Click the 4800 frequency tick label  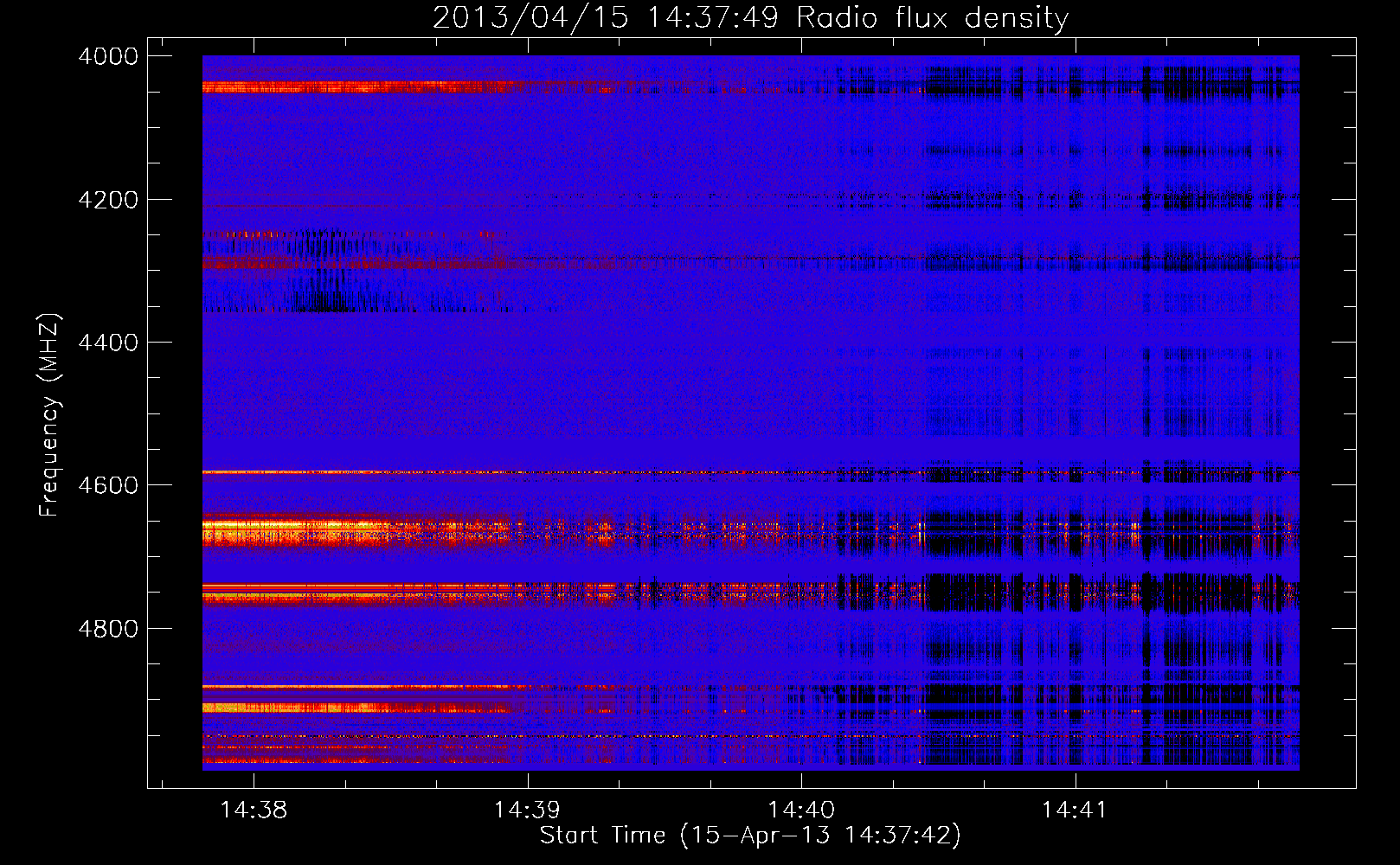coord(108,628)
